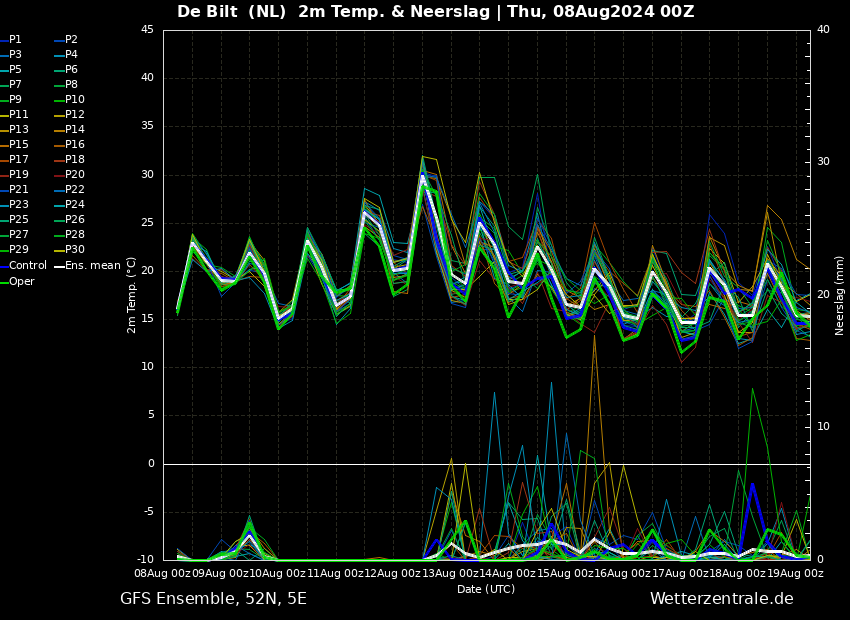This screenshot has height=620, width=850.
Task: Click the Neerslag (mm) axis label
Action: 840,295
